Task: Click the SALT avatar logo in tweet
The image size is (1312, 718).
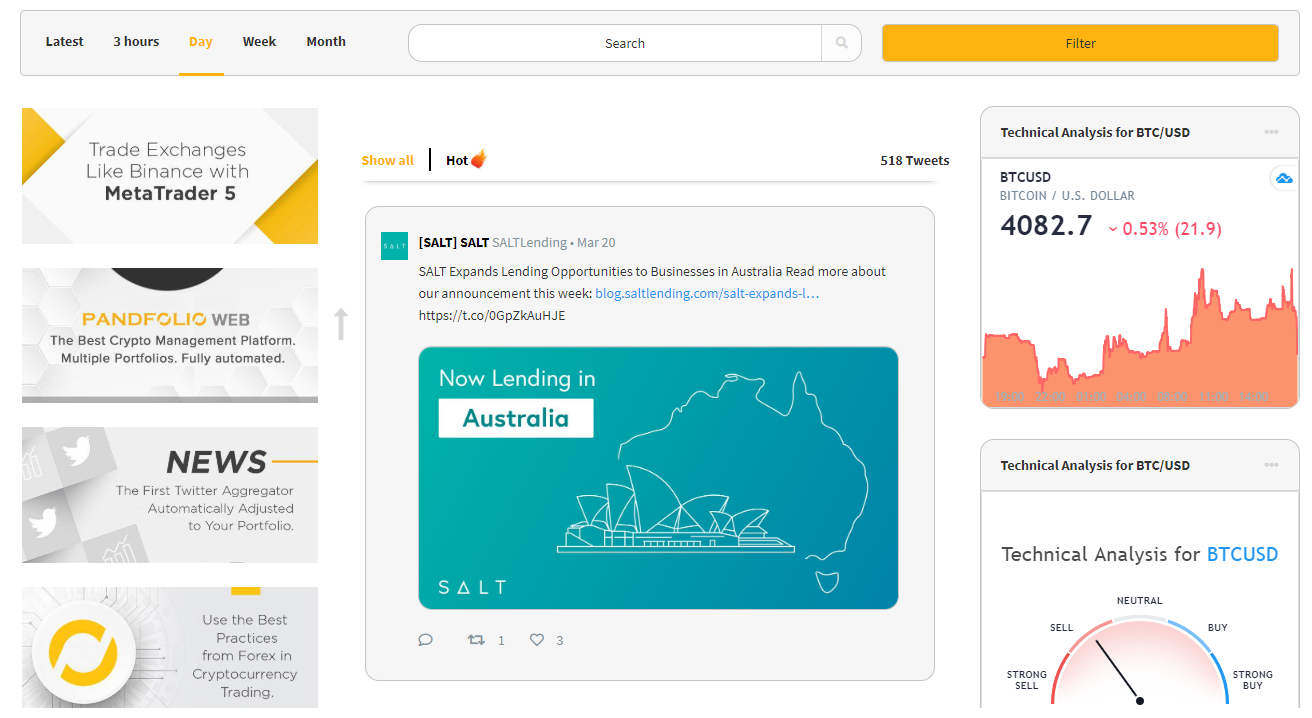Action: tap(394, 246)
